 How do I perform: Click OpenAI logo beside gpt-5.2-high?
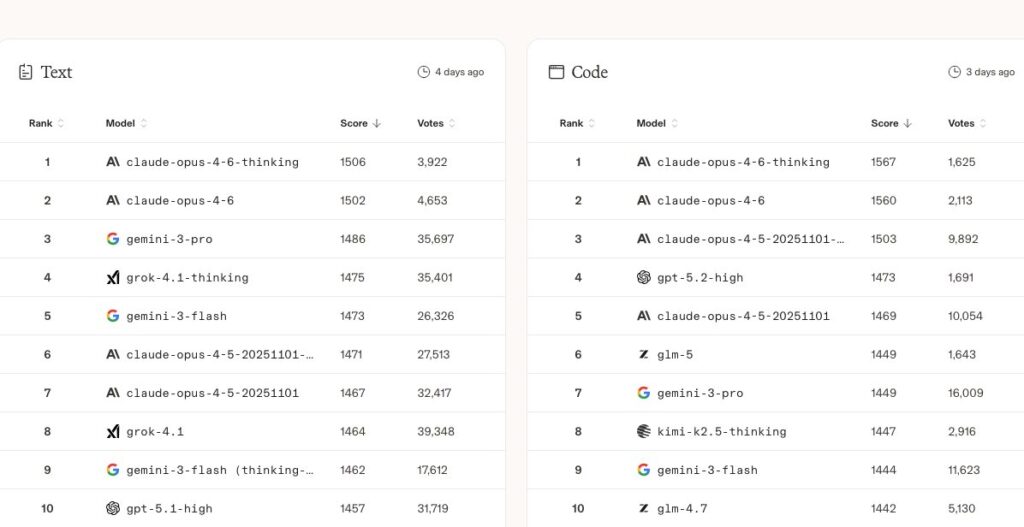[644, 278]
